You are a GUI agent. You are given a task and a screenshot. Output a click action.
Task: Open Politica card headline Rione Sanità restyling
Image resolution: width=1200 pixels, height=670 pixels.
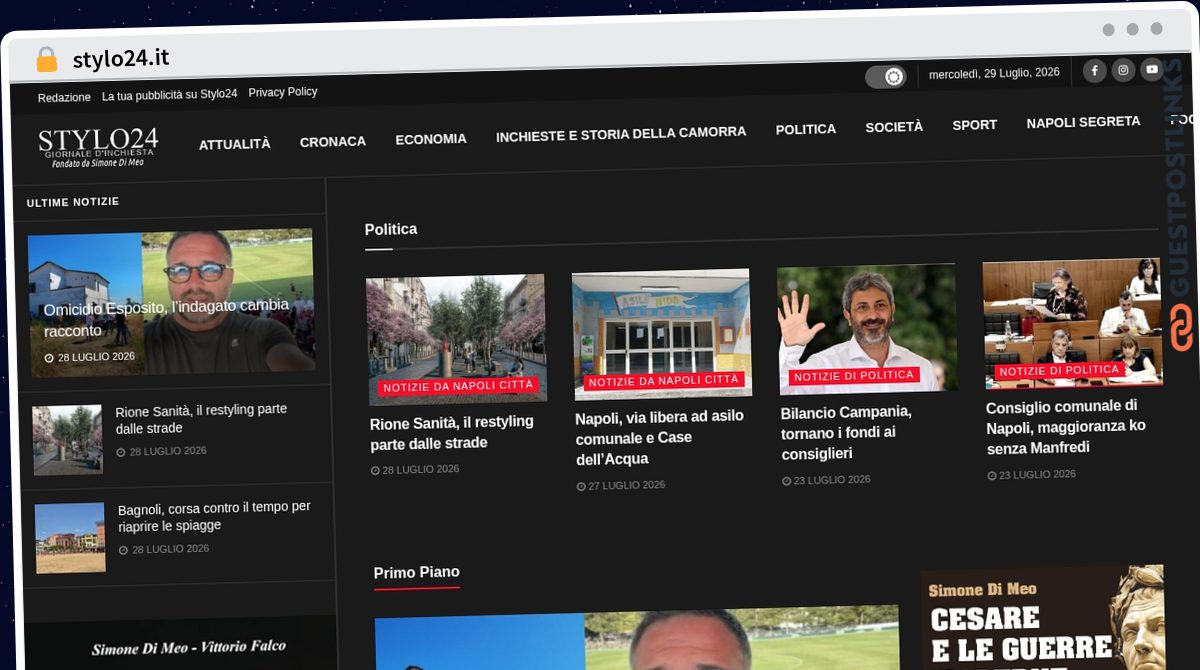(x=452, y=432)
